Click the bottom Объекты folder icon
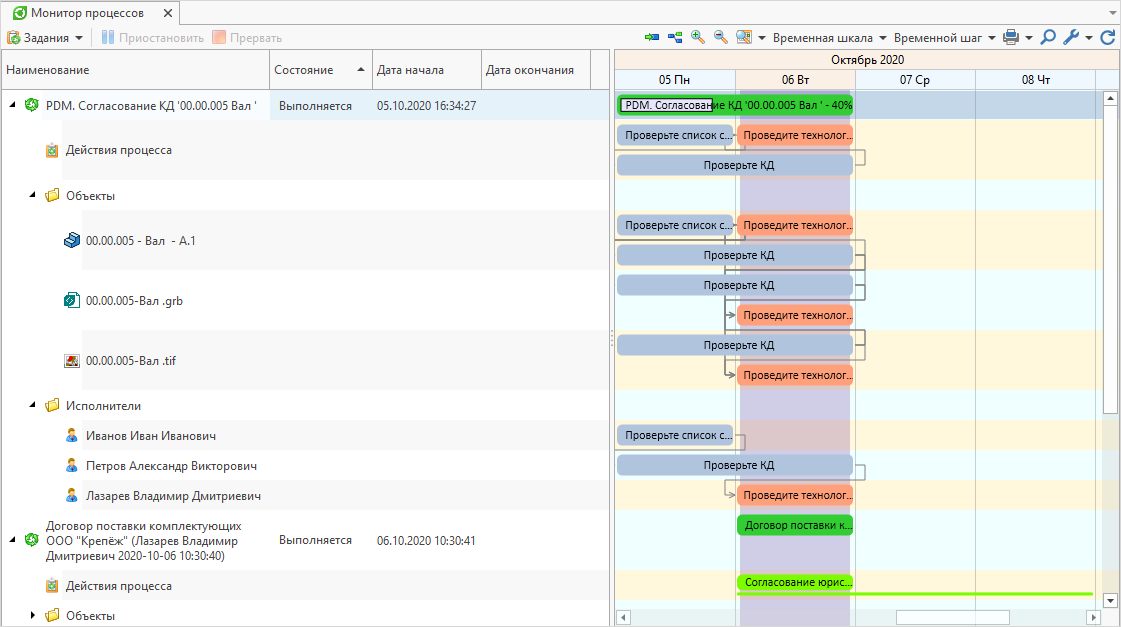This screenshot has width=1121, height=627. tap(51, 615)
